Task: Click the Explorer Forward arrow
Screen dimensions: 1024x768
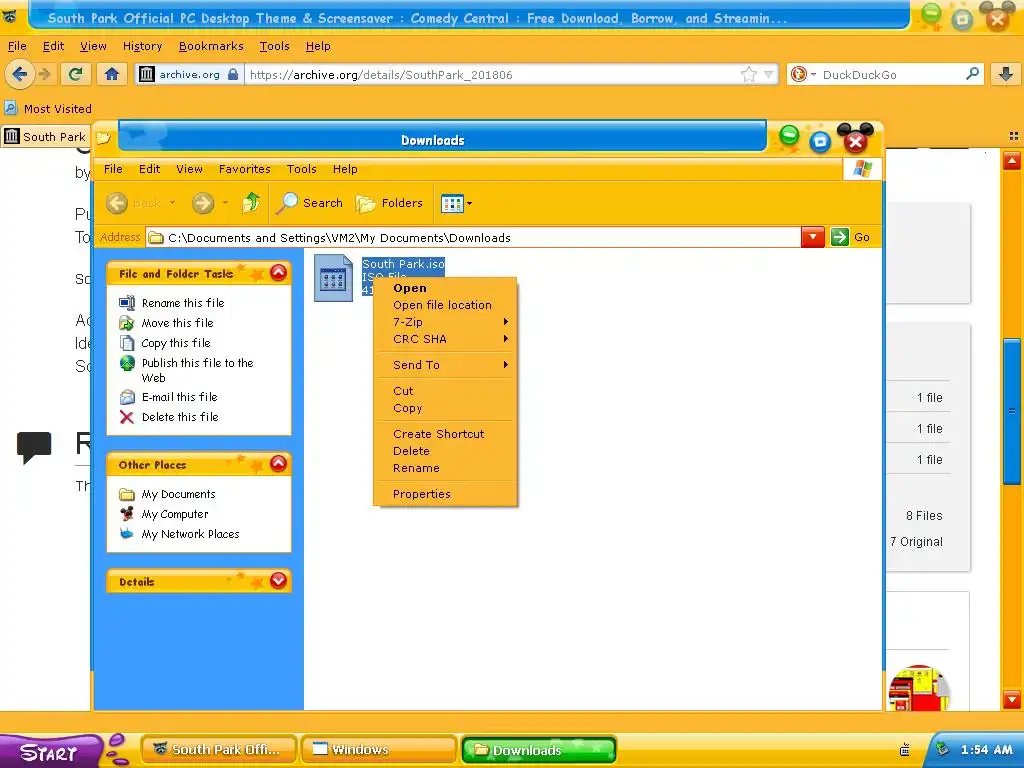Action: (x=203, y=203)
